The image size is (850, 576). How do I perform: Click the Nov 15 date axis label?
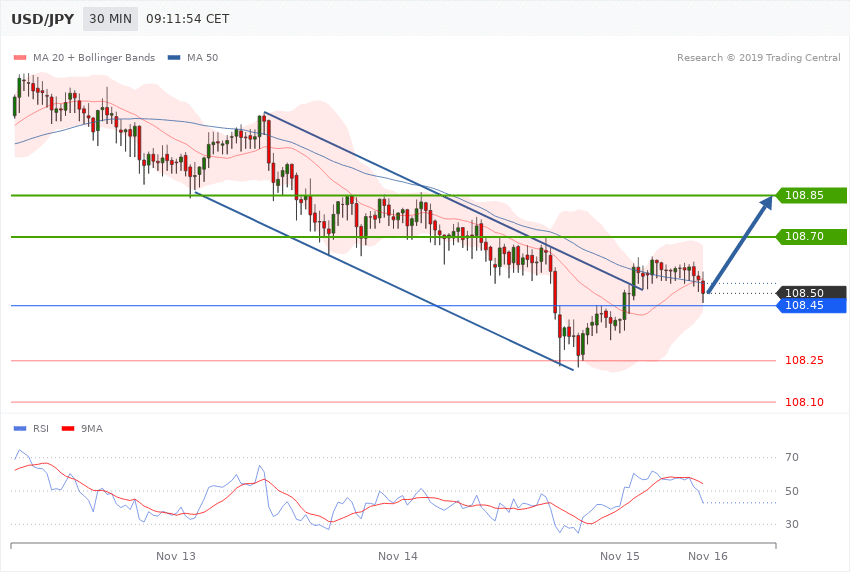tap(620, 556)
